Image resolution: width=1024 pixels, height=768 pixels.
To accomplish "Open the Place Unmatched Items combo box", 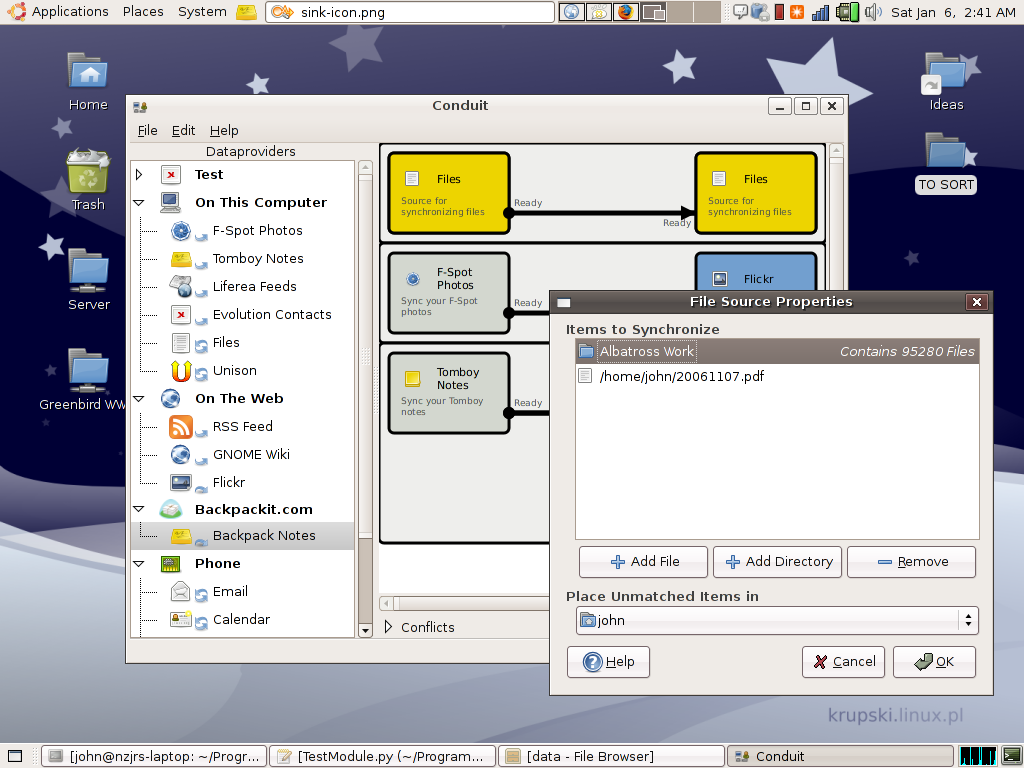I will tap(777, 620).
